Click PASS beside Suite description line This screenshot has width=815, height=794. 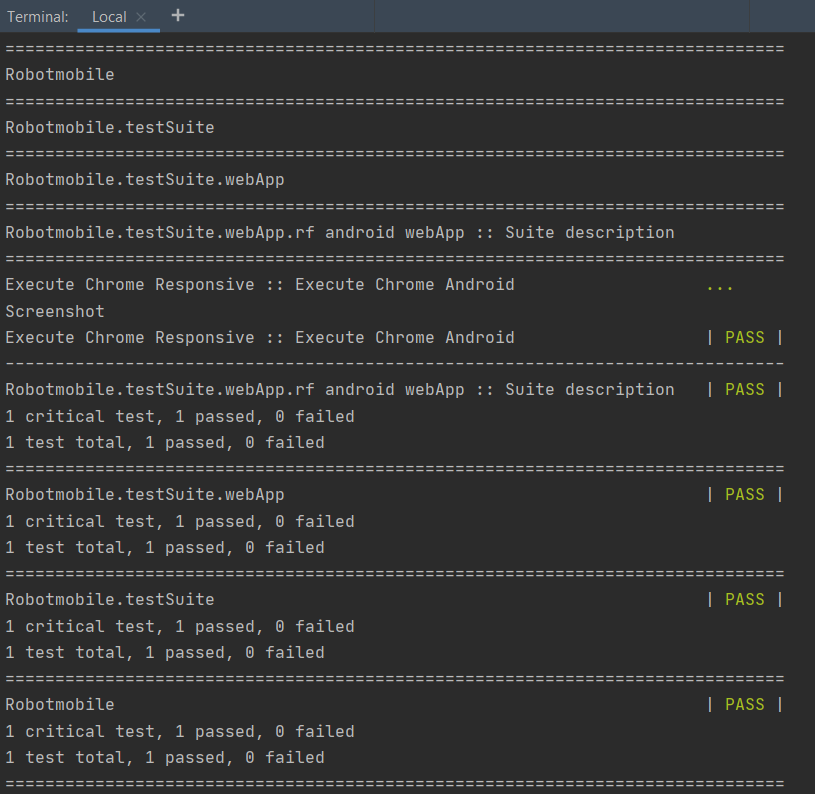click(745, 389)
